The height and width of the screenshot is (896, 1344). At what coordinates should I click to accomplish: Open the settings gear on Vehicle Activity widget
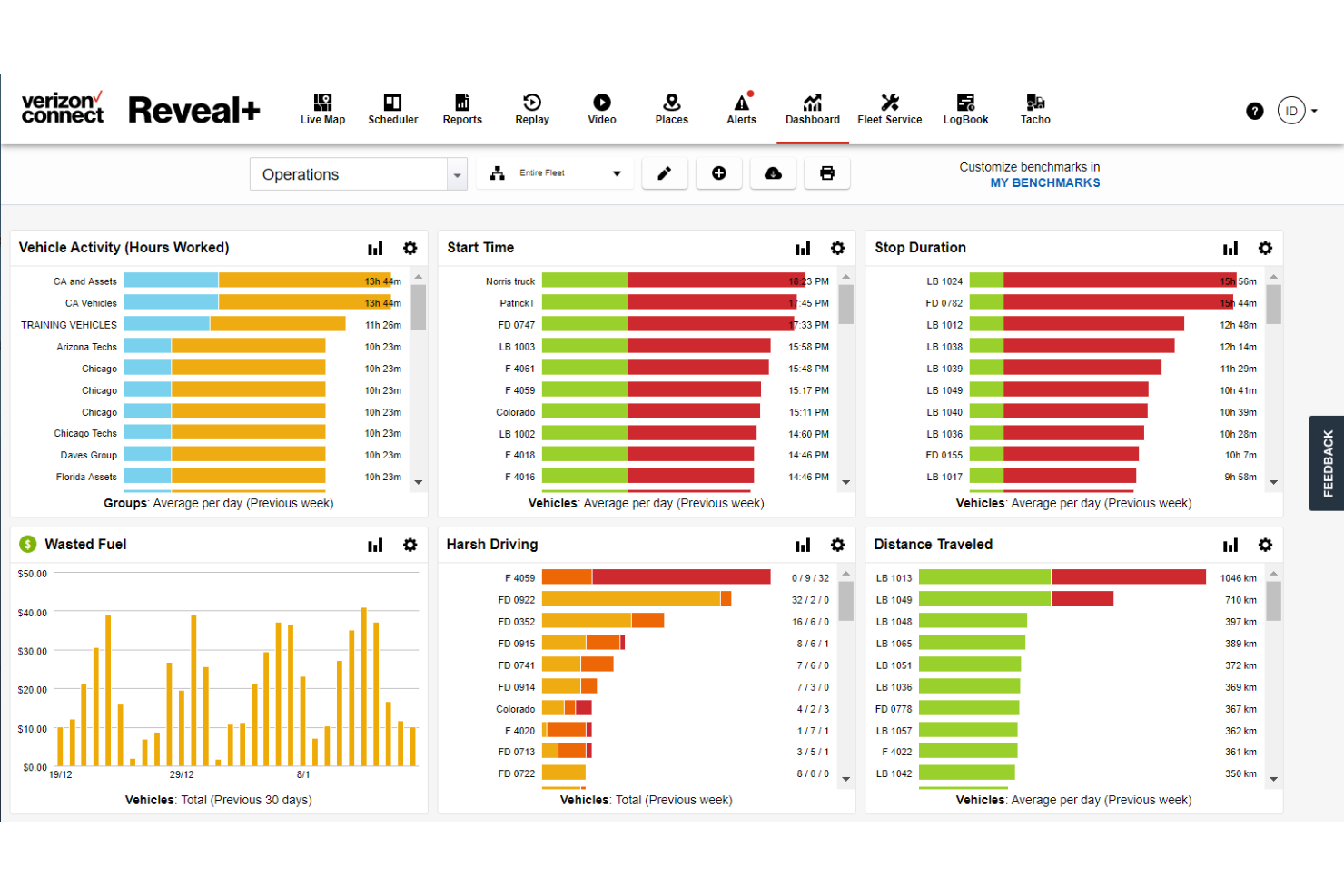tap(410, 247)
